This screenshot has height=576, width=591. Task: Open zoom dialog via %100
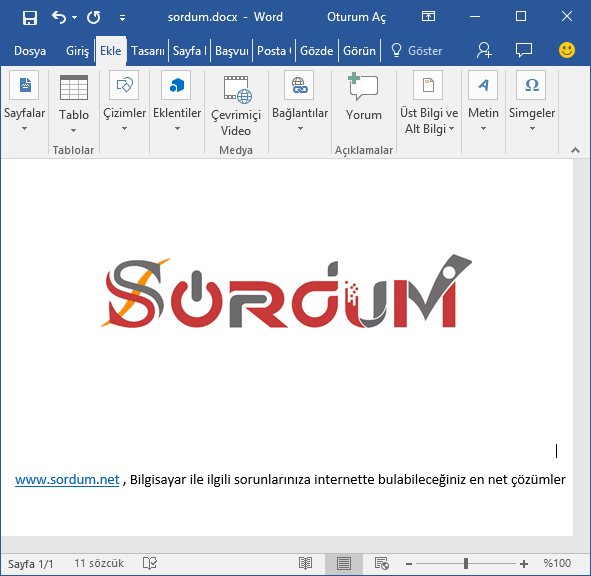click(x=557, y=563)
